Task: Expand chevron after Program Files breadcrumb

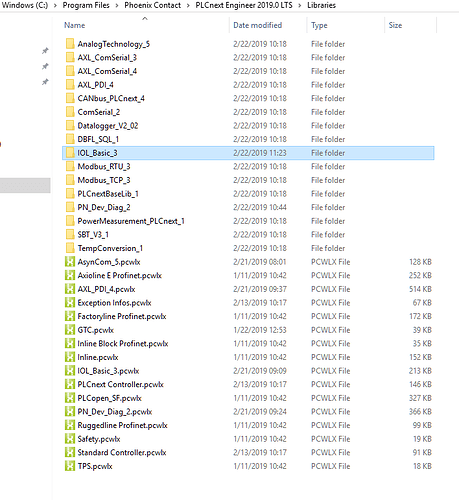Action: (117, 5)
